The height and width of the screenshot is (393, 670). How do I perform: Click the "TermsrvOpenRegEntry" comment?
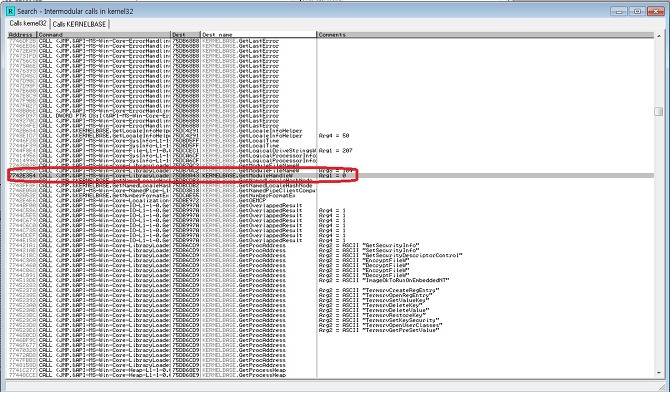coord(376,295)
